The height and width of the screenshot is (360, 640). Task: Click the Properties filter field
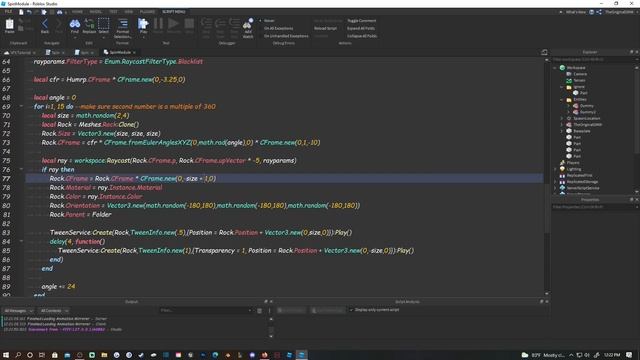[594, 207]
